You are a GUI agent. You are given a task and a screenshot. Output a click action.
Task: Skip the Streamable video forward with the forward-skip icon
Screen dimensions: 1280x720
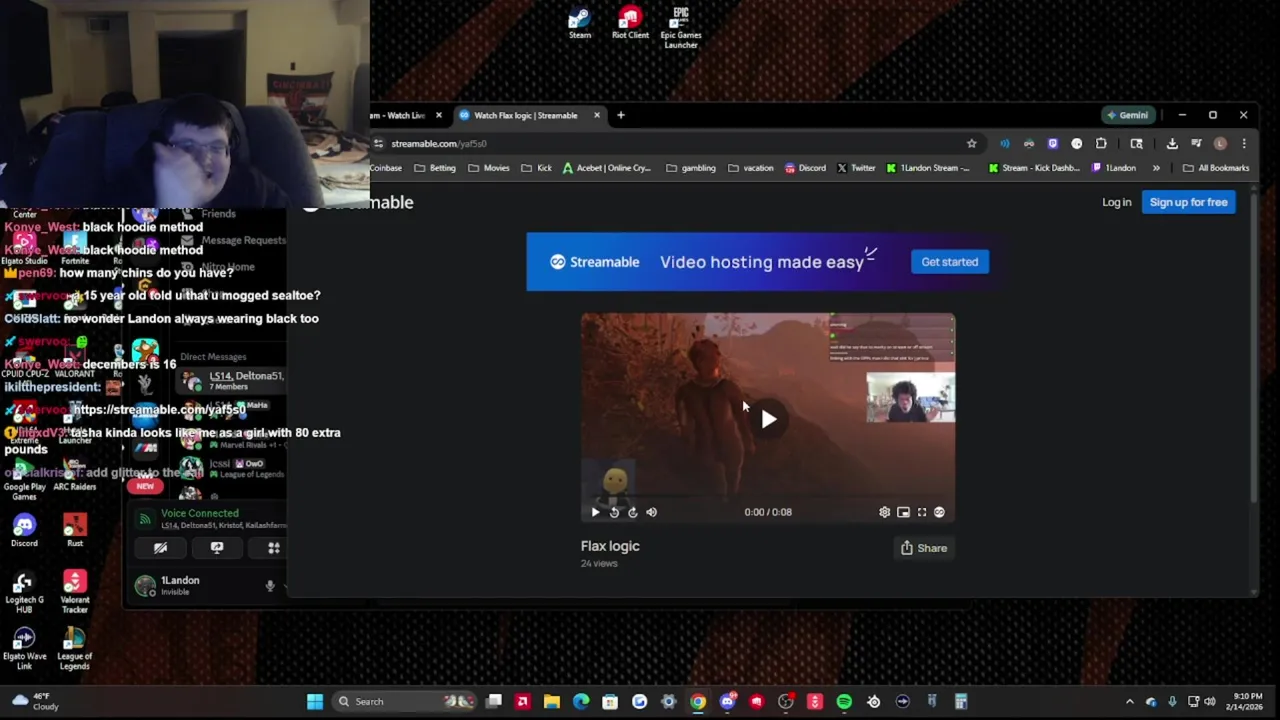tap(632, 512)
